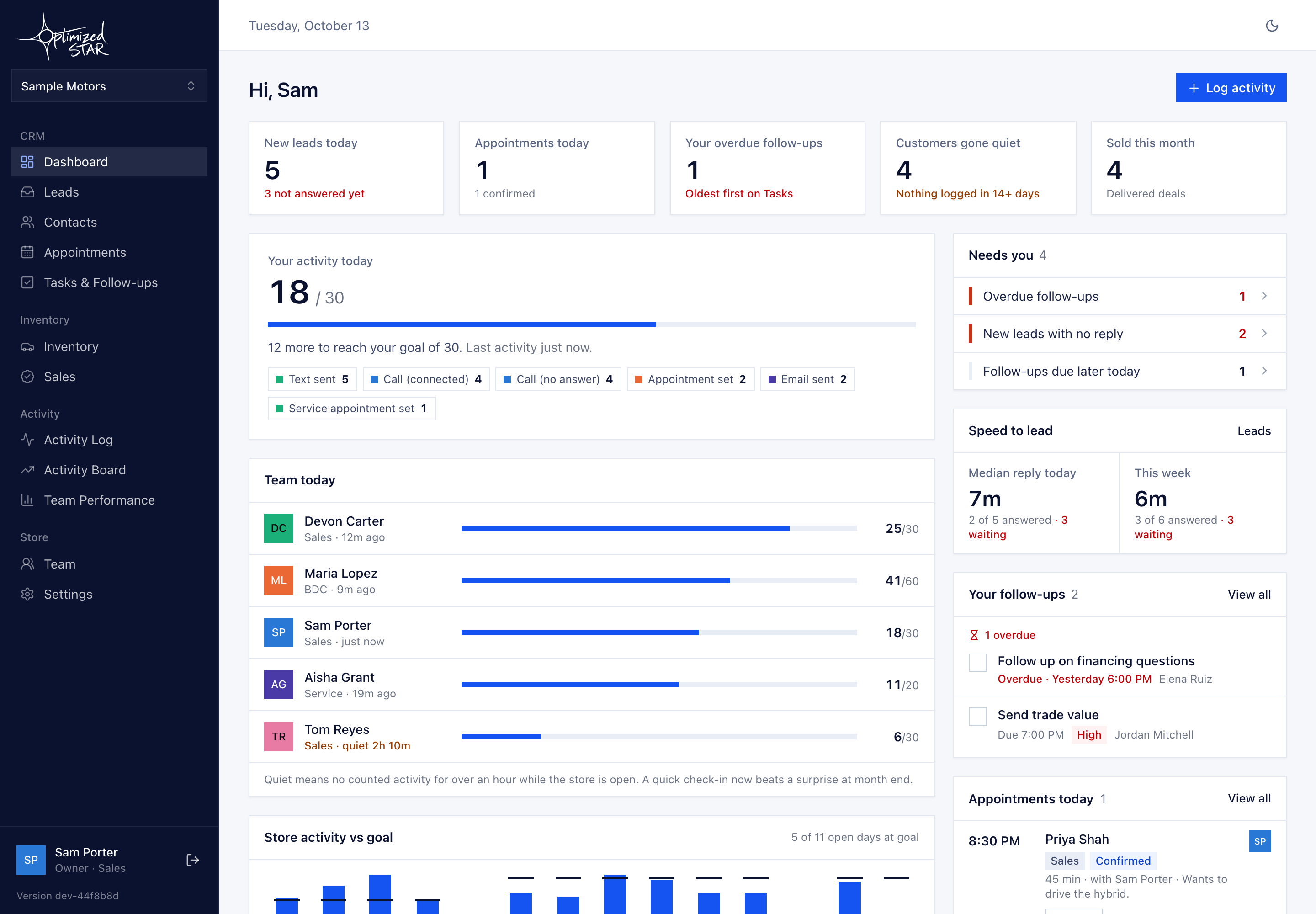Click the Dashboard grid icon
Screen dimensions: 1316x914
point(27,162)
